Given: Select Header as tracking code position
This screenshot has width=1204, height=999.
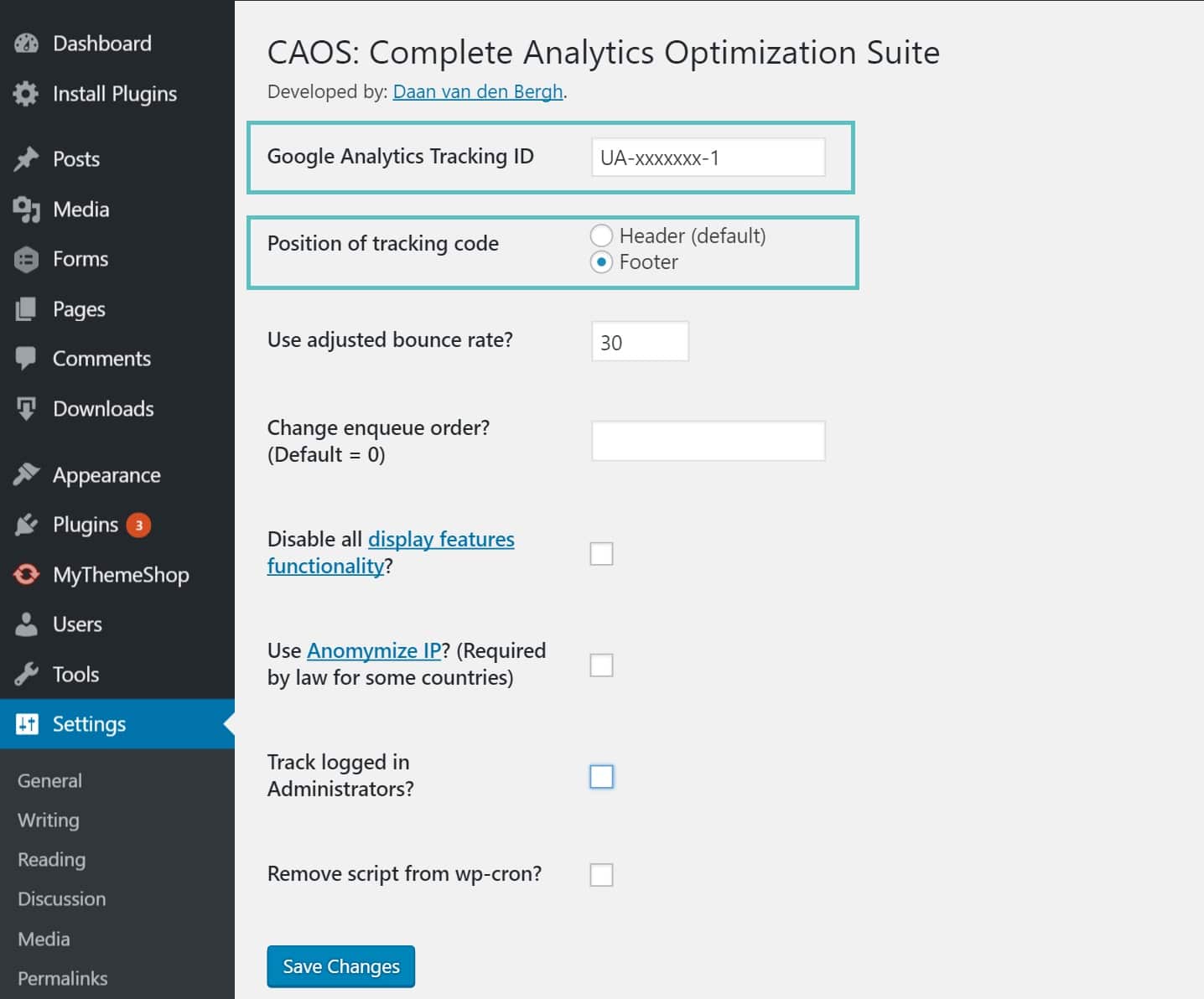Looking at the screenshot, I should tap(602, 236).
